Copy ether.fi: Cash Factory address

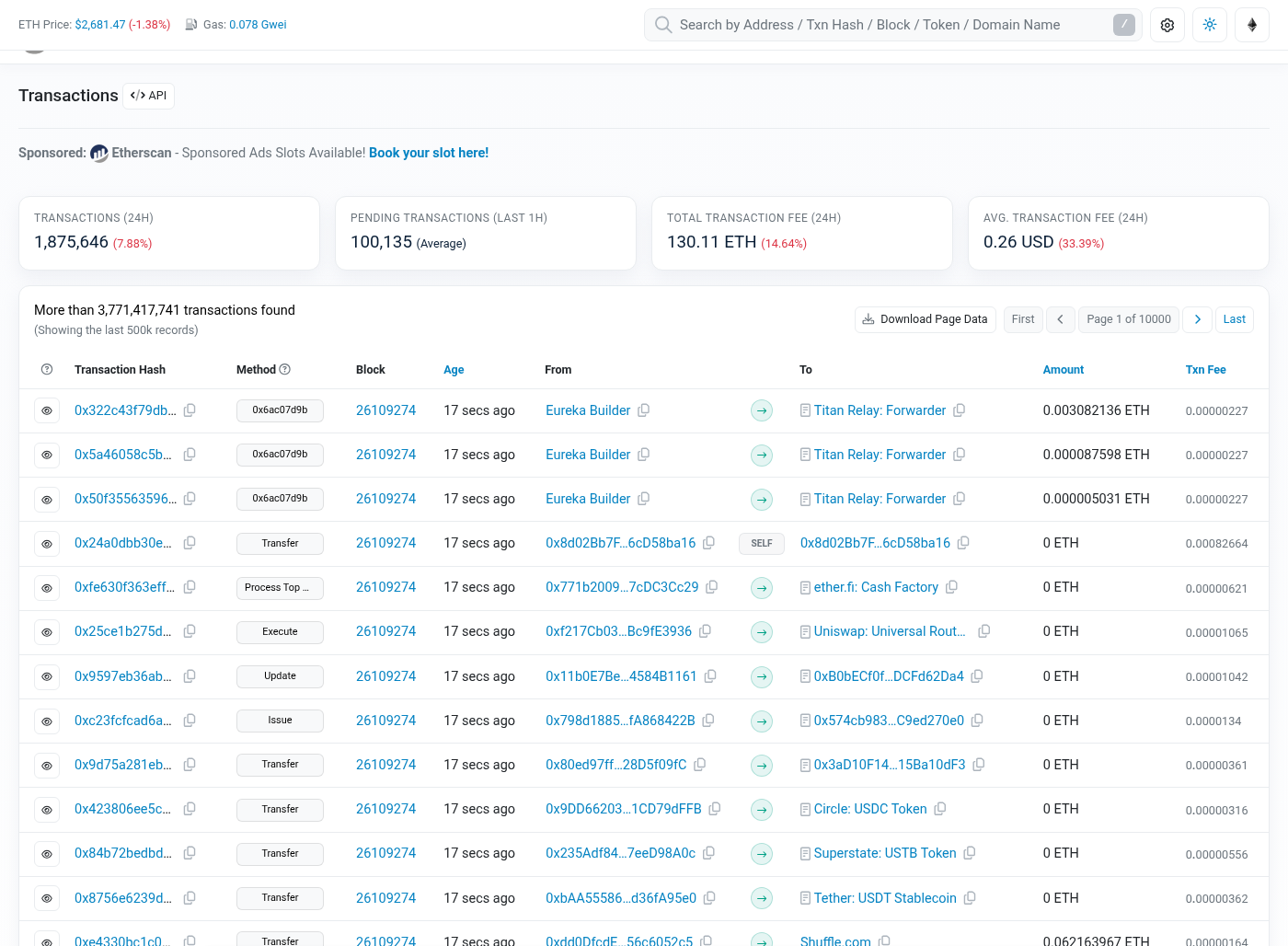pyautogui.click(x=952, y=587)
